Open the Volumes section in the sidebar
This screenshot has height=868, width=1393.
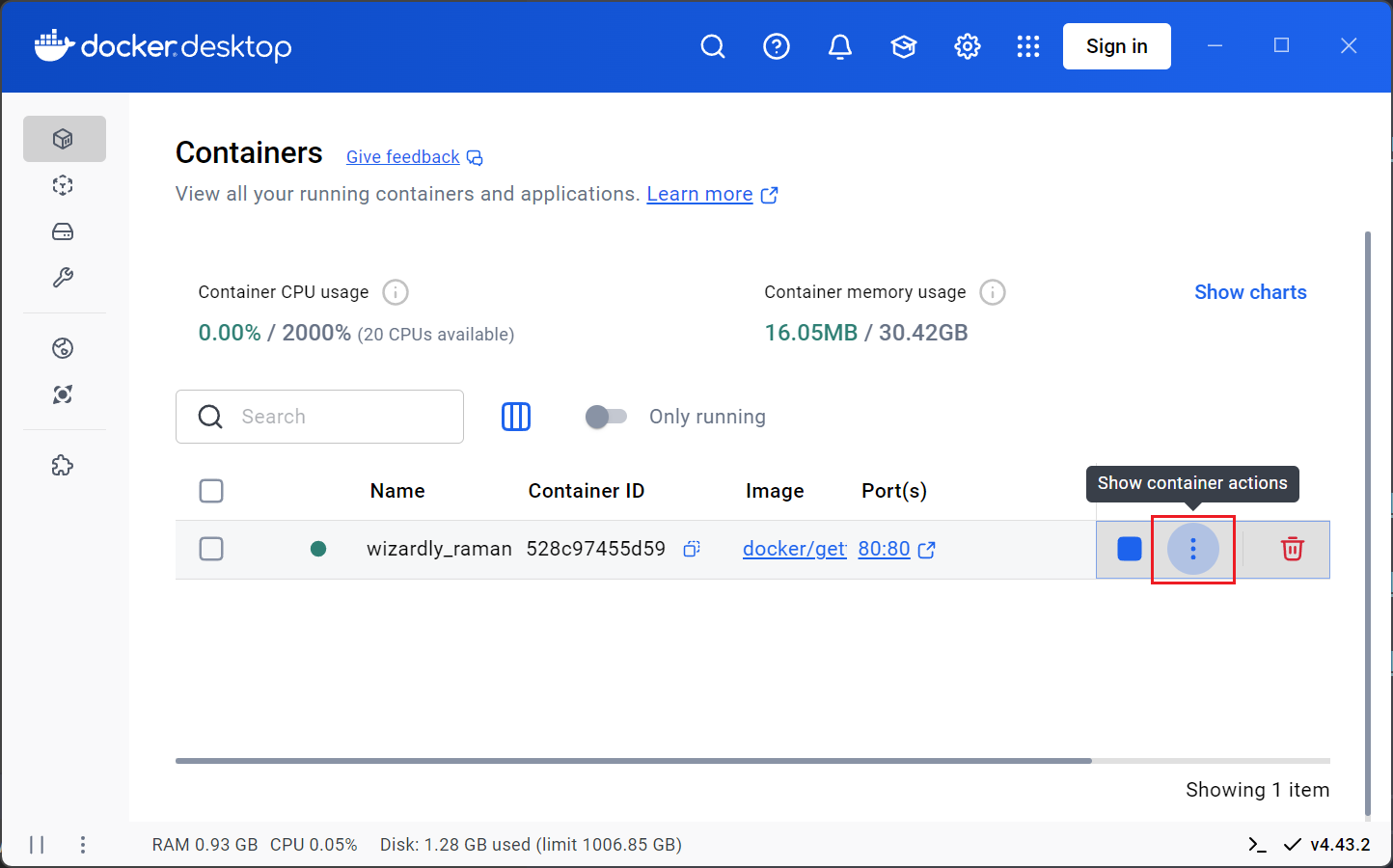coord(63,231)
